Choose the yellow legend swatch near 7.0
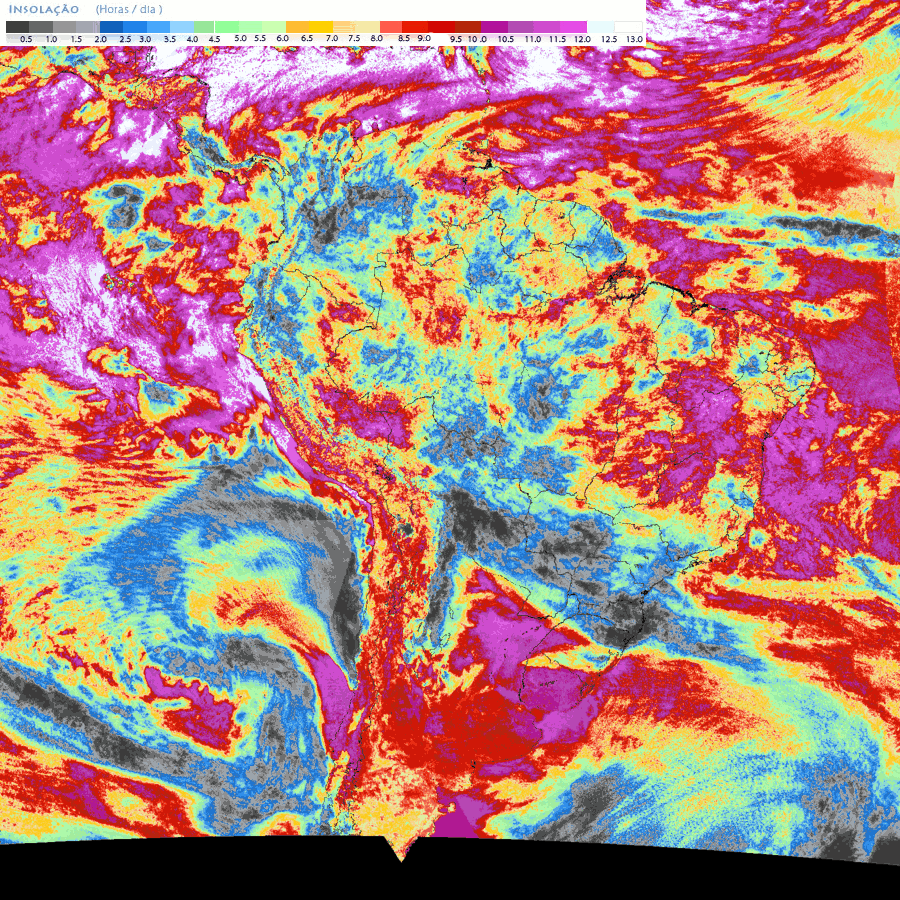This screenshot has height=900, width=900. click(x=321, y=27)
